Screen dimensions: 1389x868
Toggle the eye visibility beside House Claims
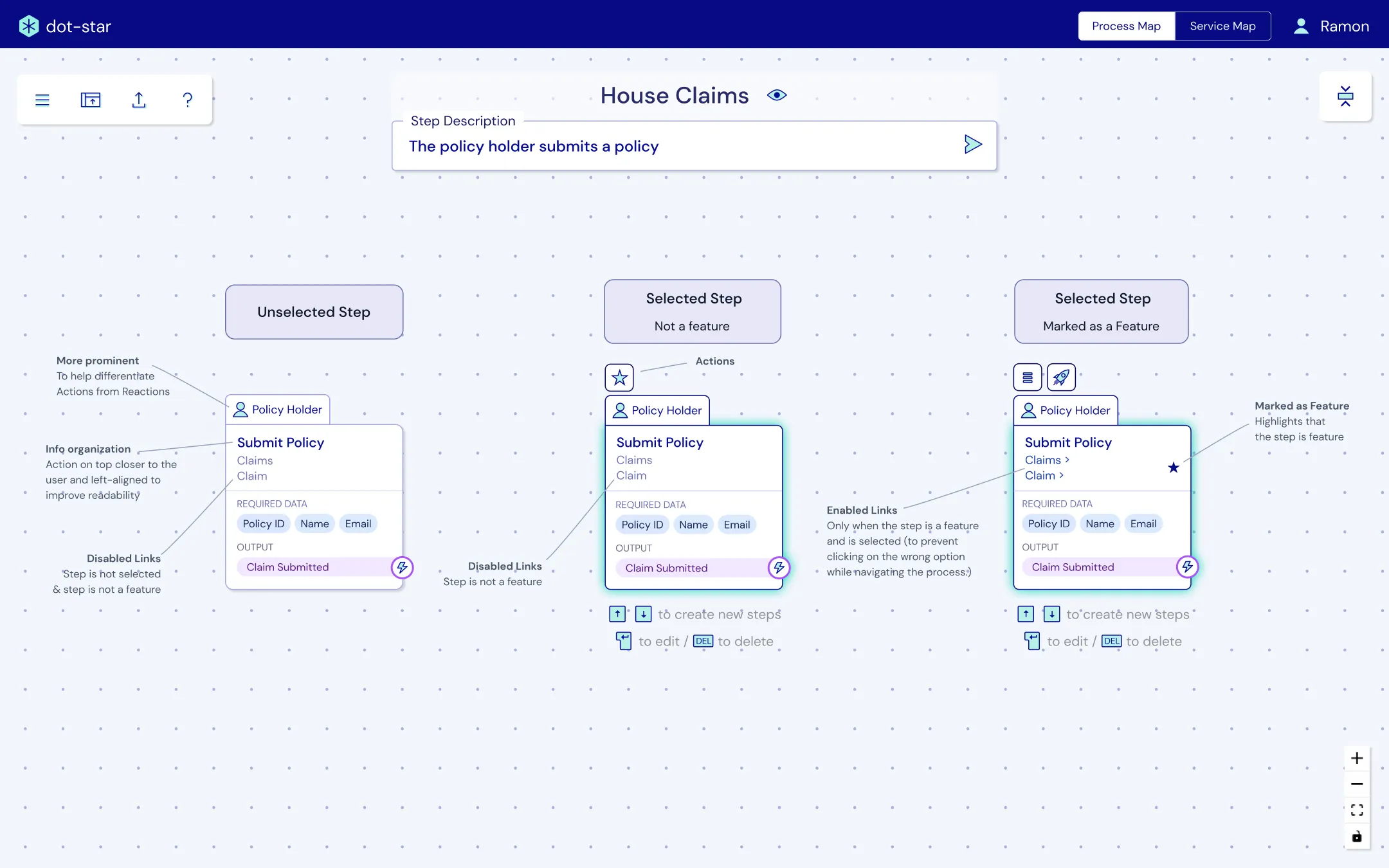click(777, 95)
